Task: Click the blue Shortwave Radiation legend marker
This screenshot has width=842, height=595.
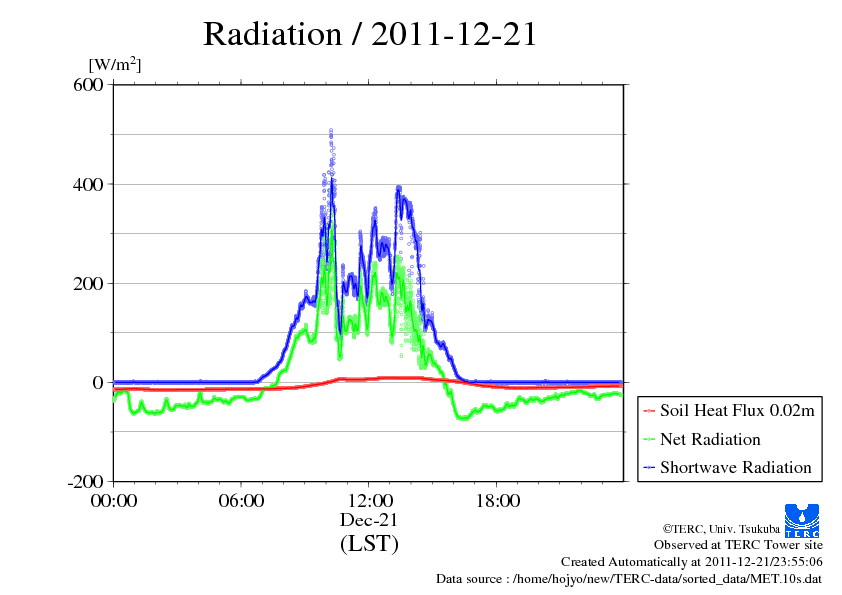Action: coord(649,468)
